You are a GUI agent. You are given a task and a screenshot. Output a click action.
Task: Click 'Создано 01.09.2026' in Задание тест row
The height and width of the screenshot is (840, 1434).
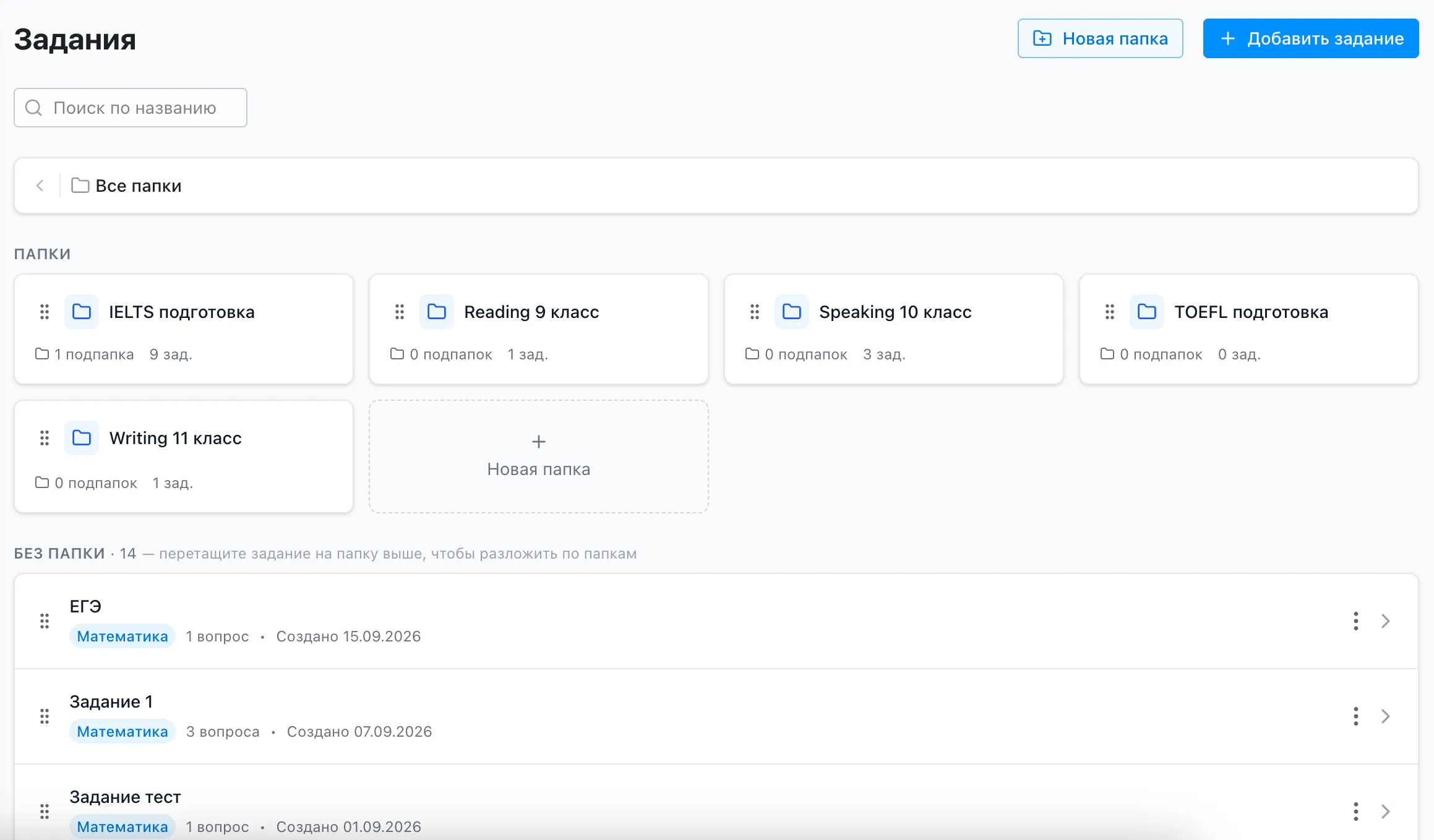(349, 826)
